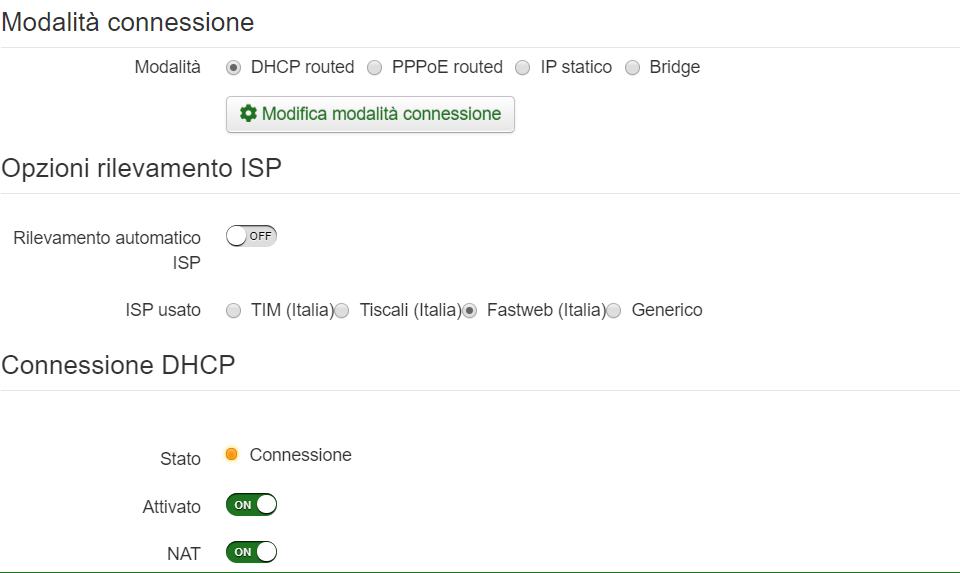Turn off the Attivato switch
The width and height of the screenshot is (960, 573).
[x=251, y=505]
